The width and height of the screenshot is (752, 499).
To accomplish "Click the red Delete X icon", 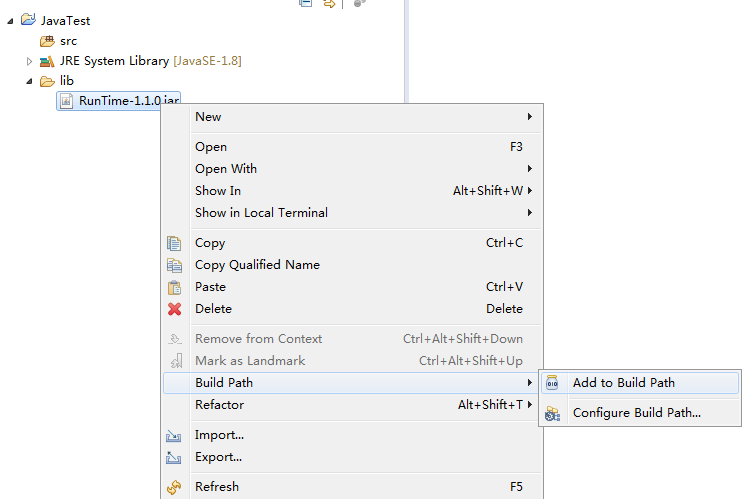I will tap(175, 309).
